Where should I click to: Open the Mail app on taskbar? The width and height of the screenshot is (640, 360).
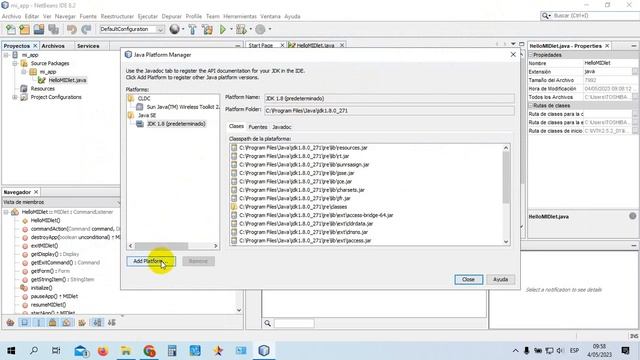tap(81, 351)
